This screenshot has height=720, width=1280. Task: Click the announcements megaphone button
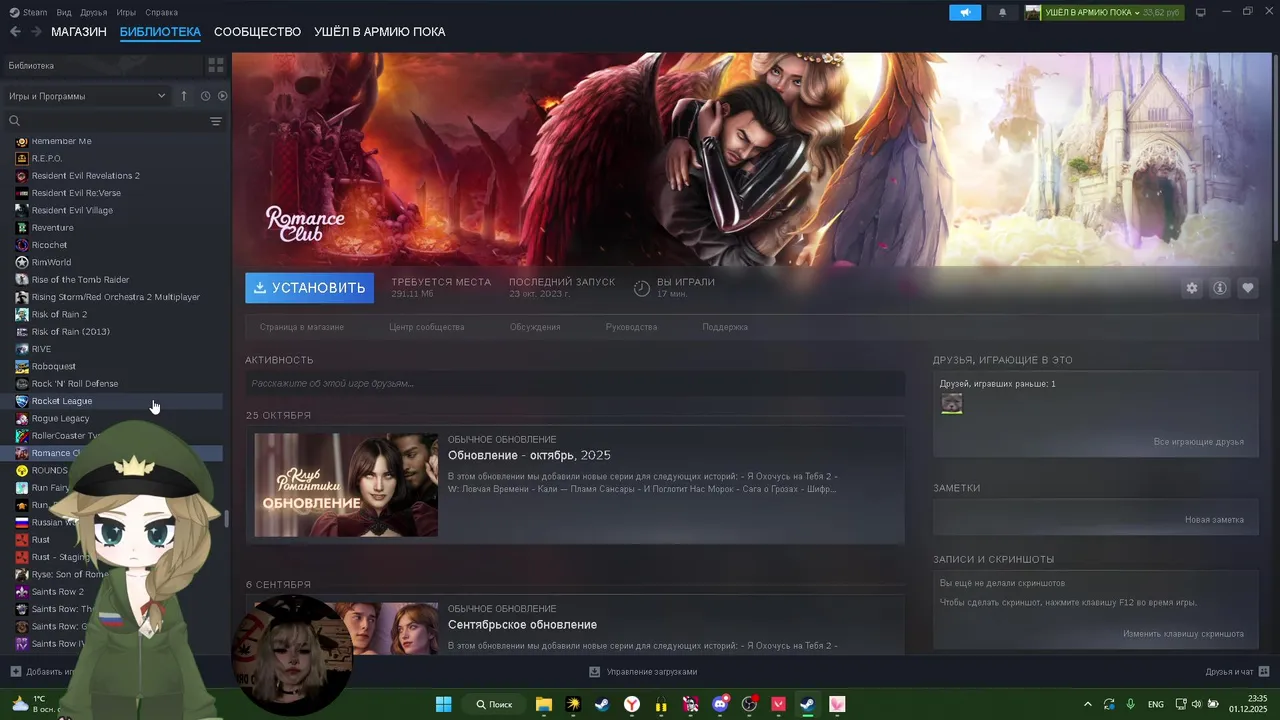pos(965,12)
